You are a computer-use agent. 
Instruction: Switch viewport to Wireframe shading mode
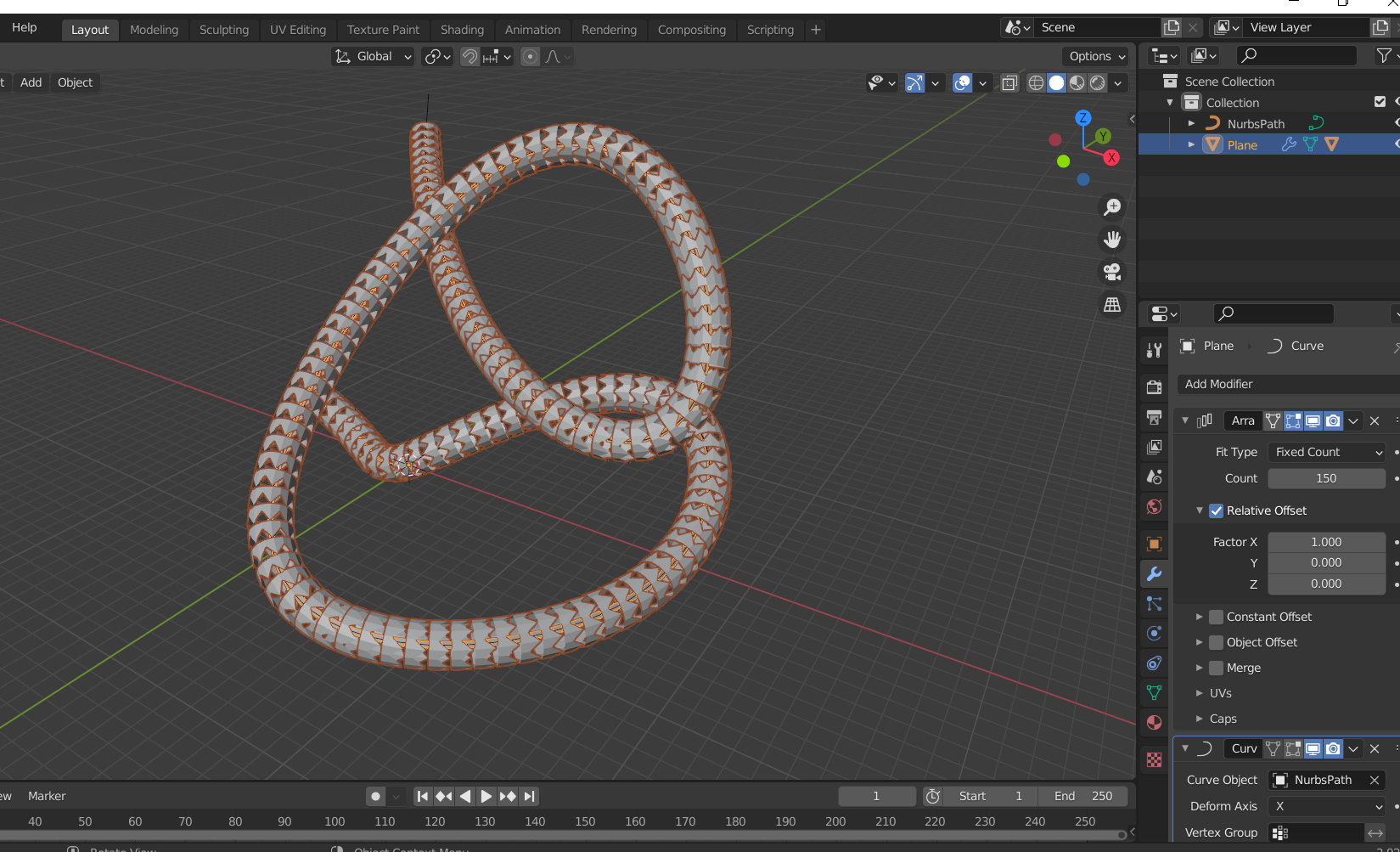(1036, 82)
